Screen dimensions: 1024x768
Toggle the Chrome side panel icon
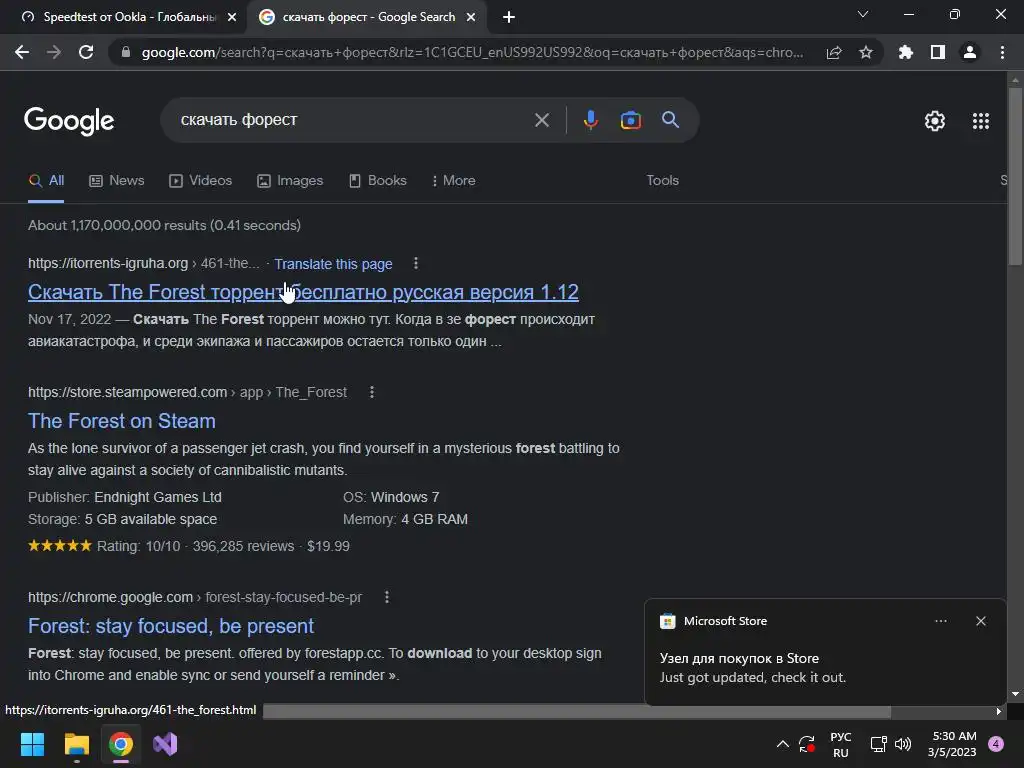938,52
